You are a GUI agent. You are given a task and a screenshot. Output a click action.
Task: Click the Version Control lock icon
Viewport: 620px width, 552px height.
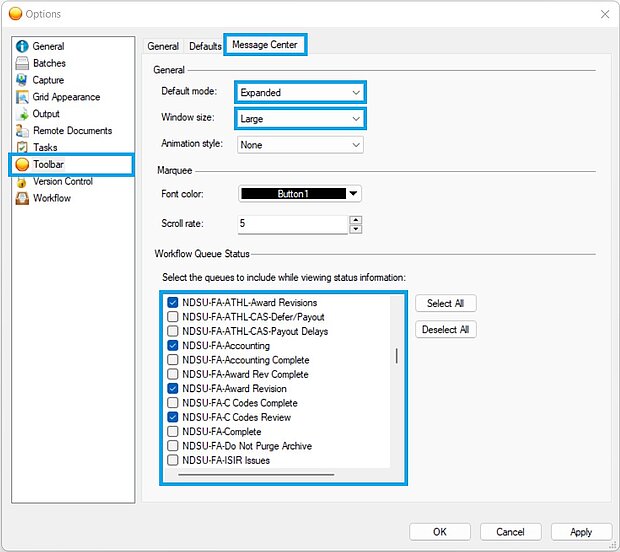[22, 181]
